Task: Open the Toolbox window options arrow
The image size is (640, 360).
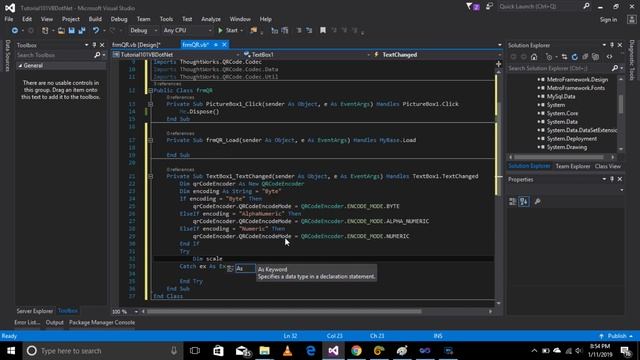Action: pos(87,45)
